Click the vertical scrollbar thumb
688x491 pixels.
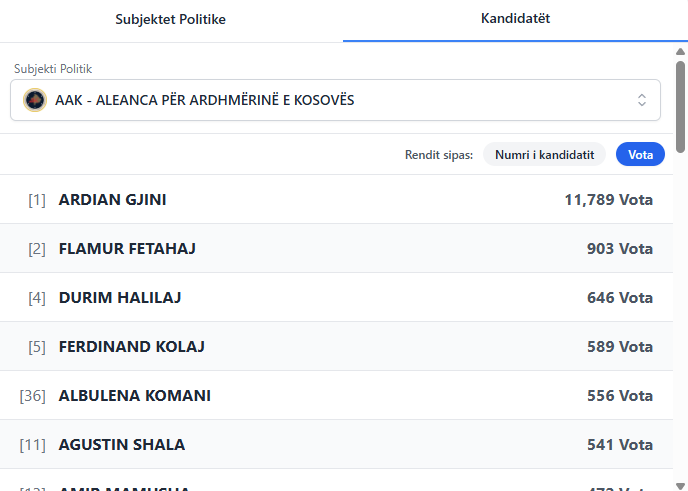point(681,105)
